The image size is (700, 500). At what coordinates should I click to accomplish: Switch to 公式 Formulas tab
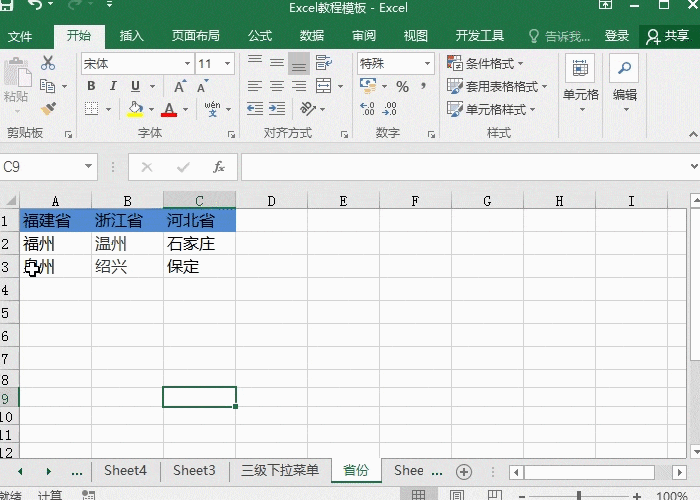coord(260,36)
